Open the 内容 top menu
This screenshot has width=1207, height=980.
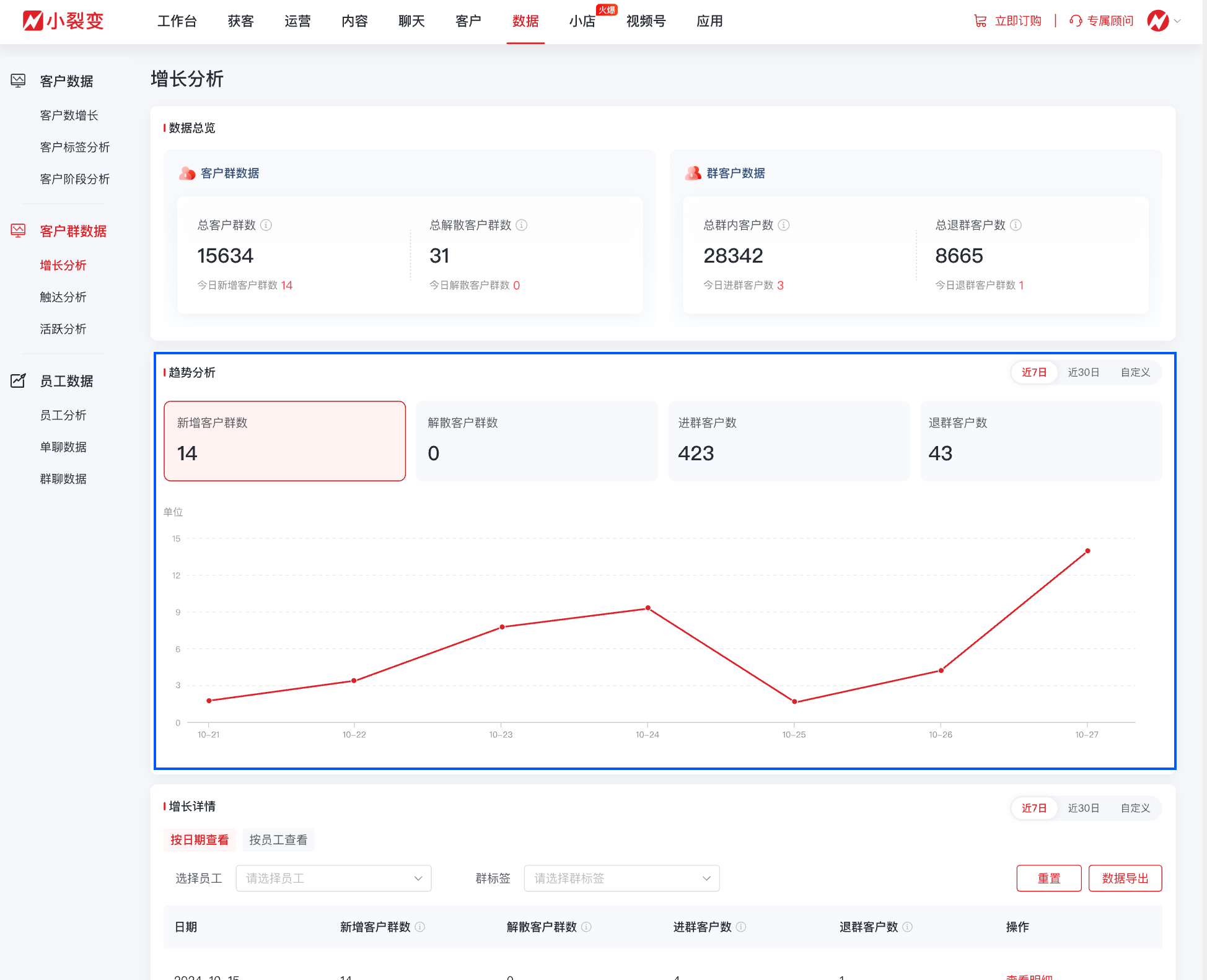(354, 21)
